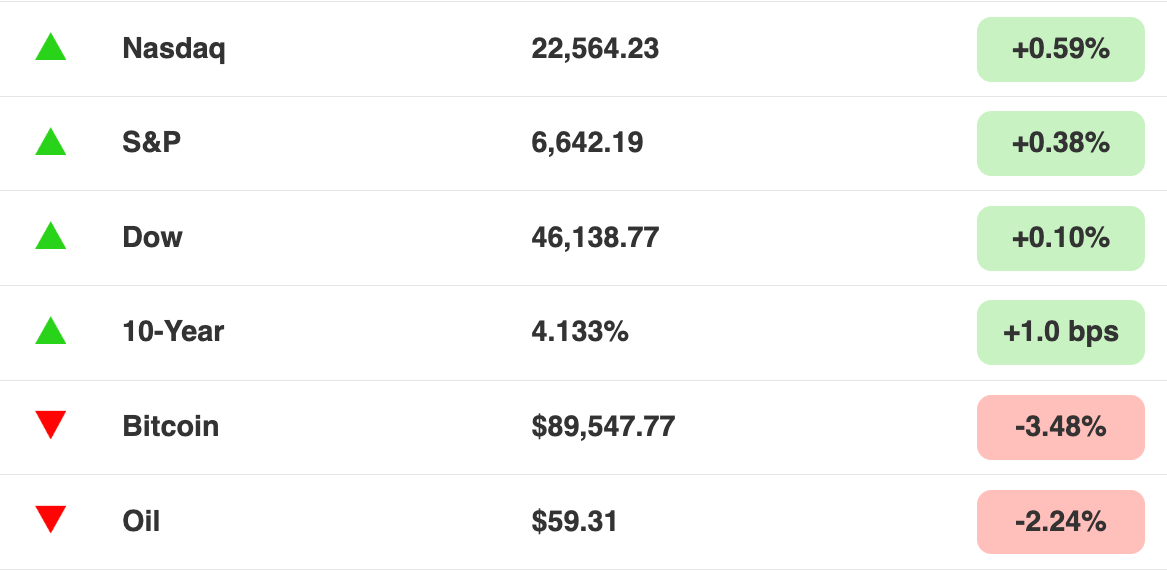This screenshot has width=1167, height=570.
Task: Click the +0.59% green change badge
Action: pyautogui.click(x=1061, y=49)
